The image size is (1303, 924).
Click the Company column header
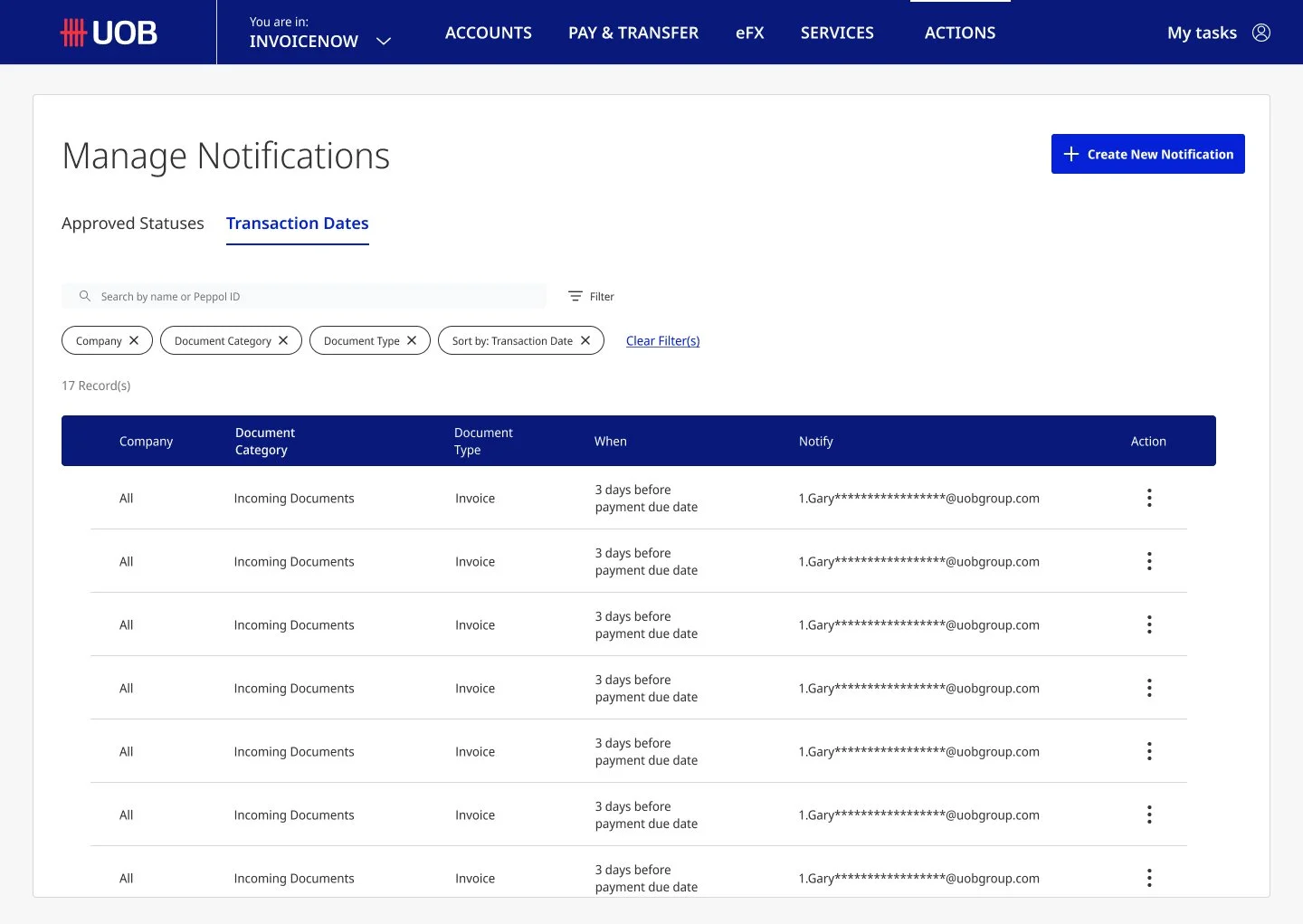146,441
